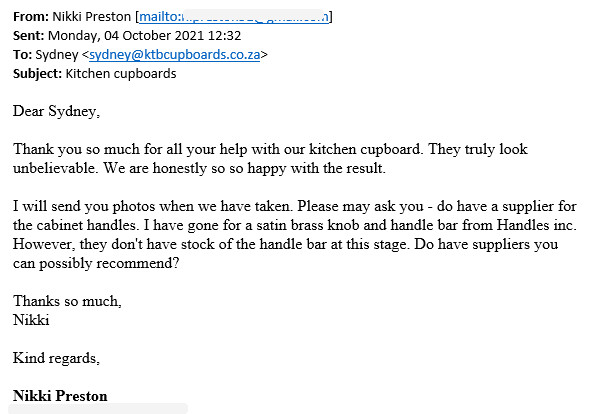Click the "Handles inc." text in the body
This screenshot has width=590, height=414.
(x=537, y=225)
